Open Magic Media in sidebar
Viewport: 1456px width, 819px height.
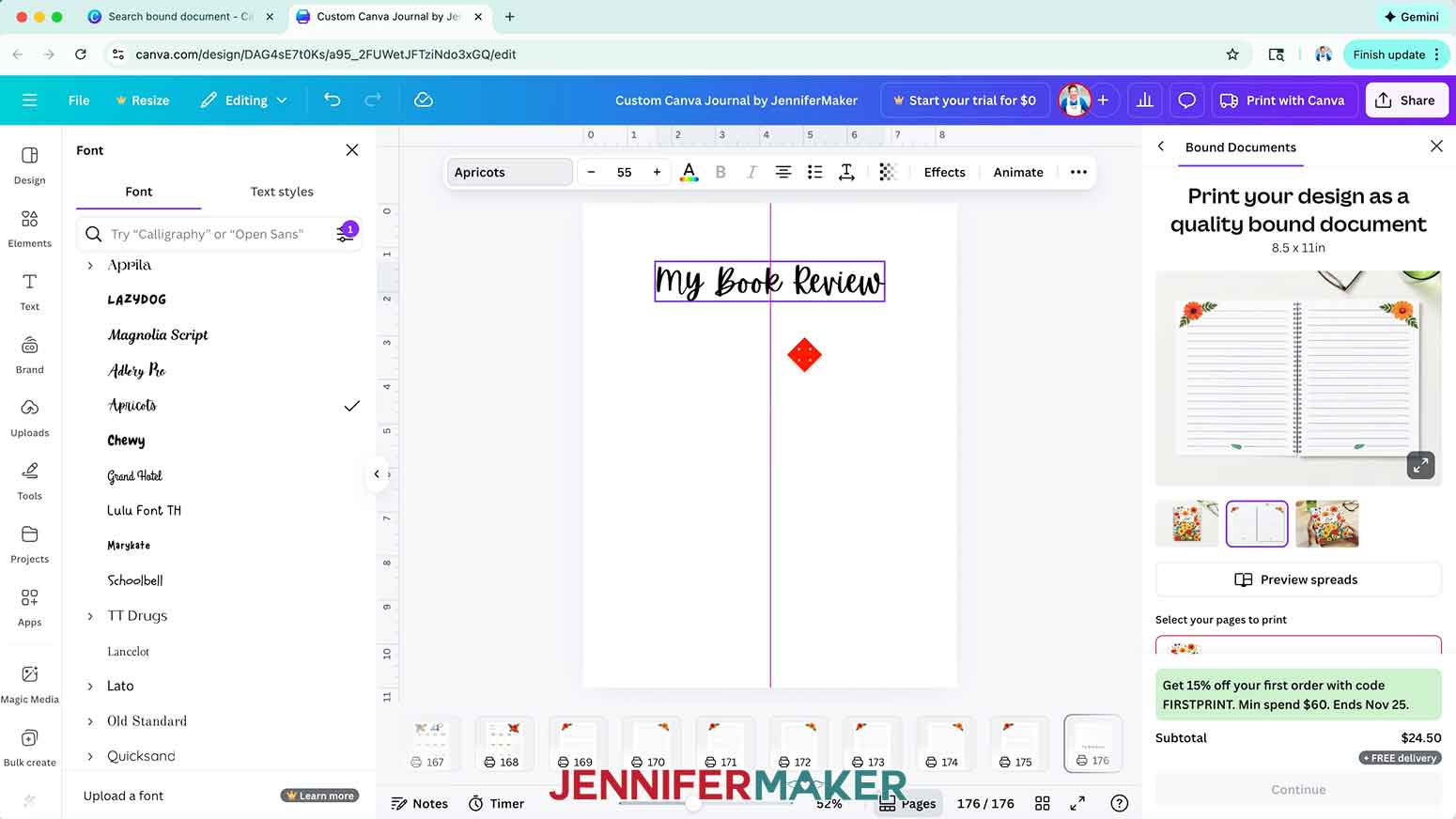tap(29, 684)
